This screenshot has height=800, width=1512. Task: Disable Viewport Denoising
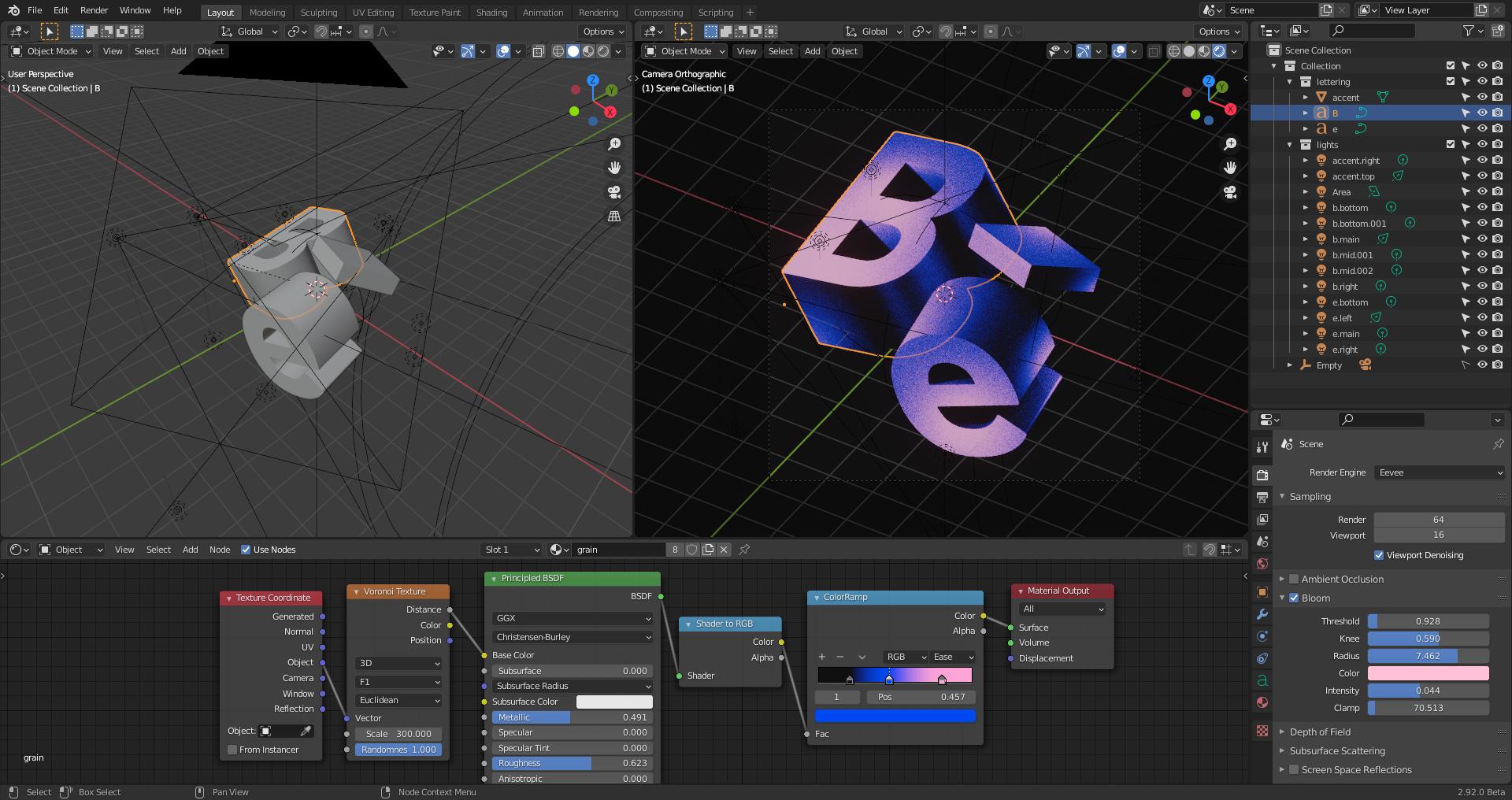(x=1379, y=555)
